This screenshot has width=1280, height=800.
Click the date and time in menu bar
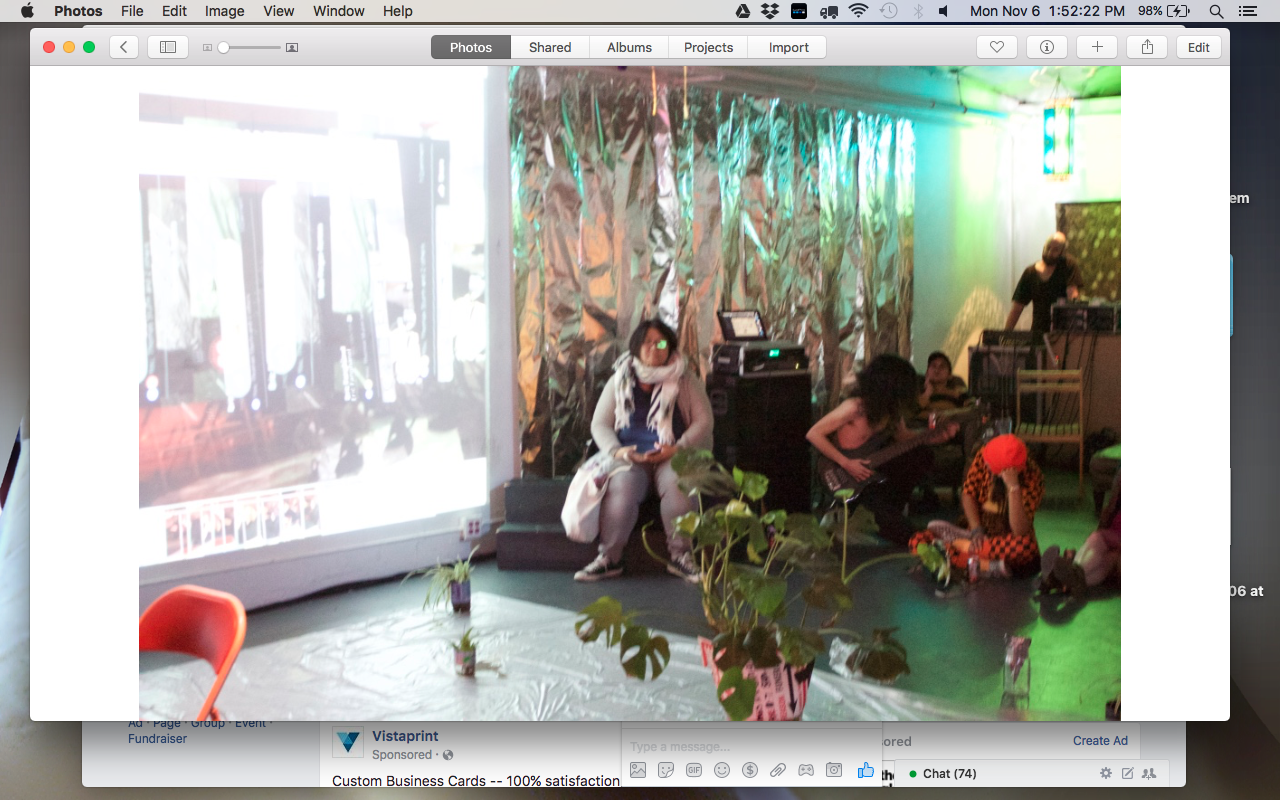[1048, 11]
